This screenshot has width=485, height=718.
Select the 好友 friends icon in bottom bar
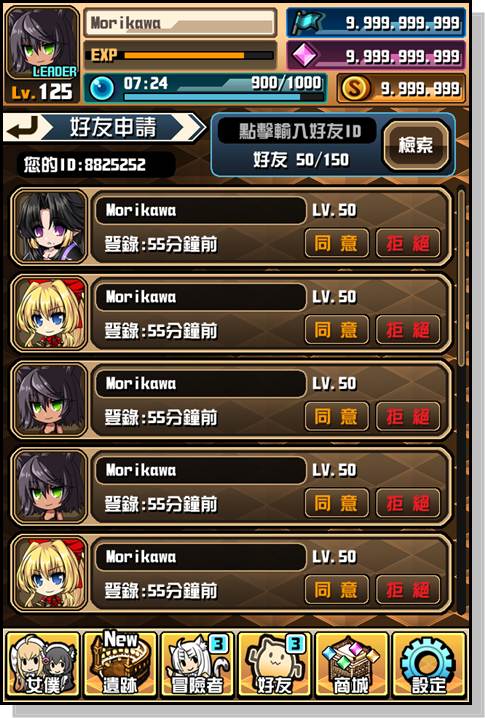[275, 664]
